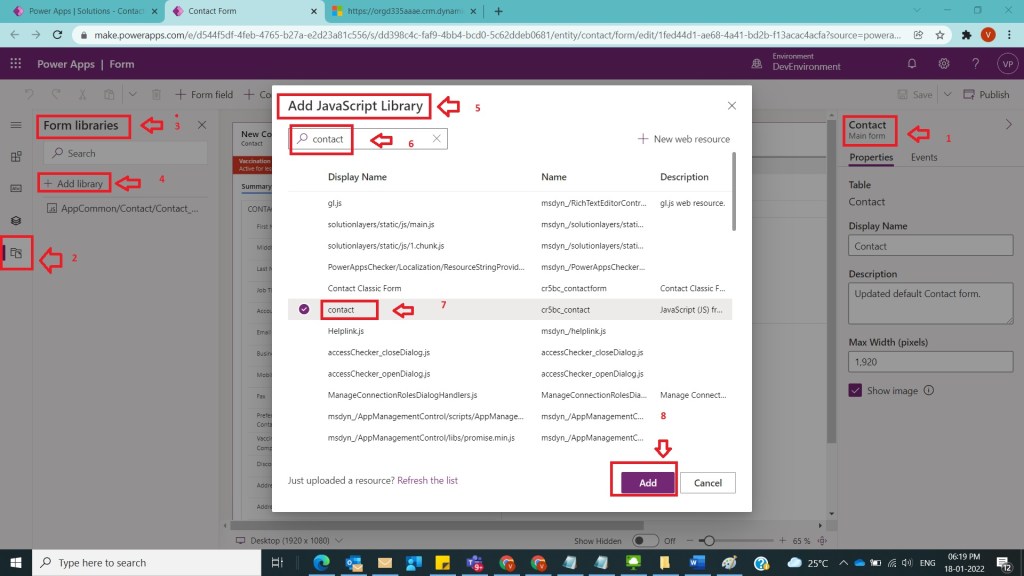The height and width of the screenshot is (576, 1024).
Task: Collapse the Contact properties pane chevron
Action: (1008, 124)
